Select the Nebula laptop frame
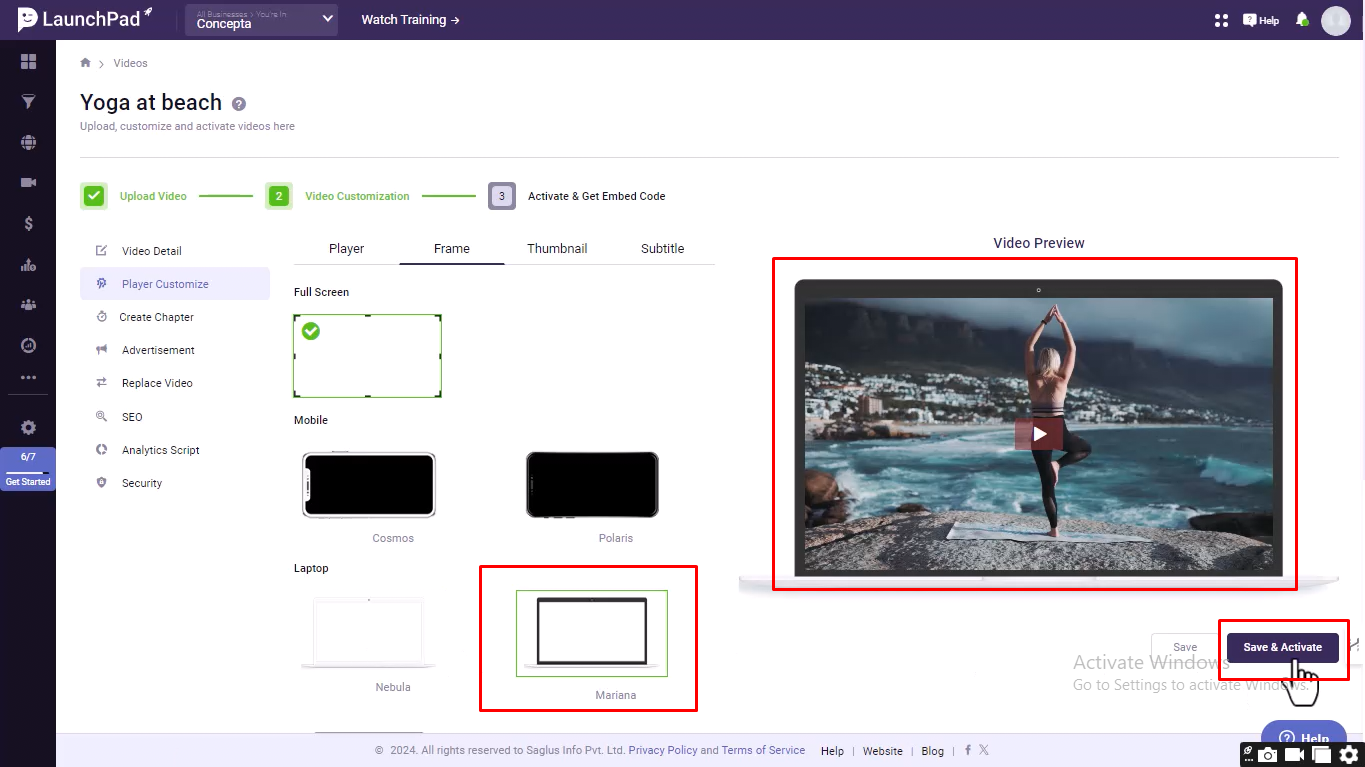This screenshot has width=1365, height=767. (369, 633)
